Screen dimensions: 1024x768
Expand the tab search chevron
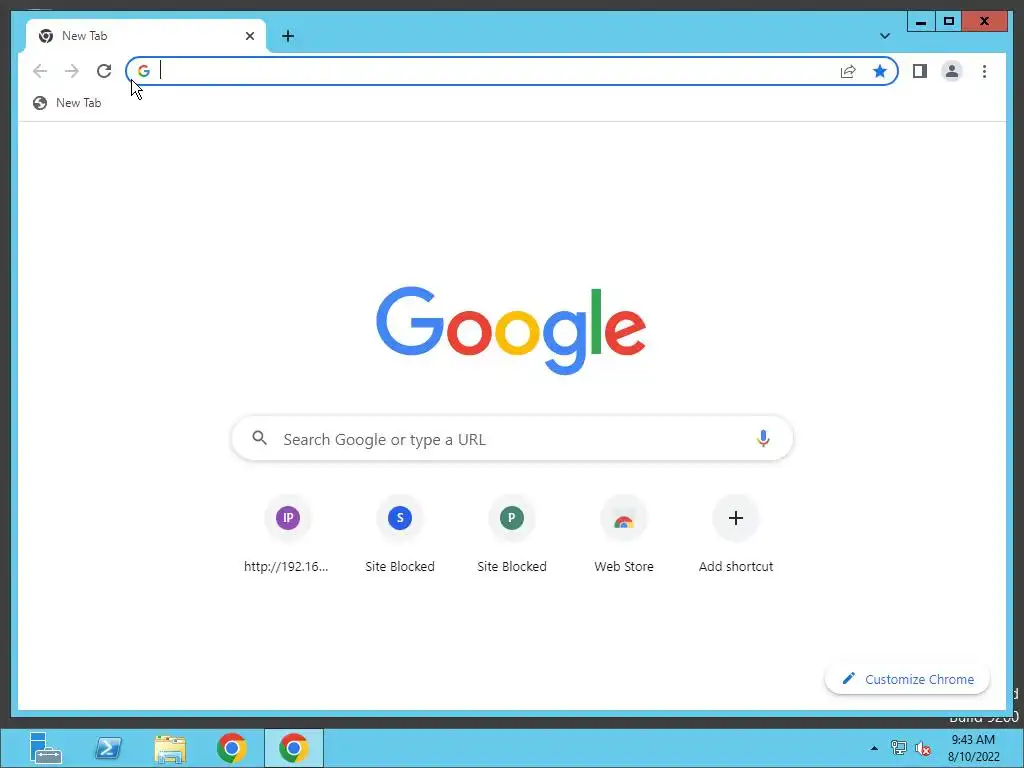point(885,36)
